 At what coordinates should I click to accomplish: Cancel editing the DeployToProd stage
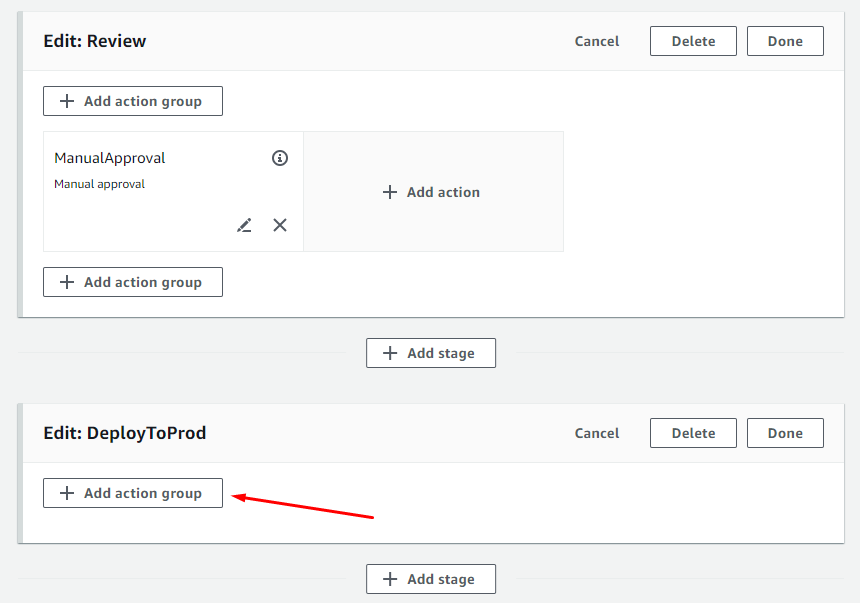[597, 433]
